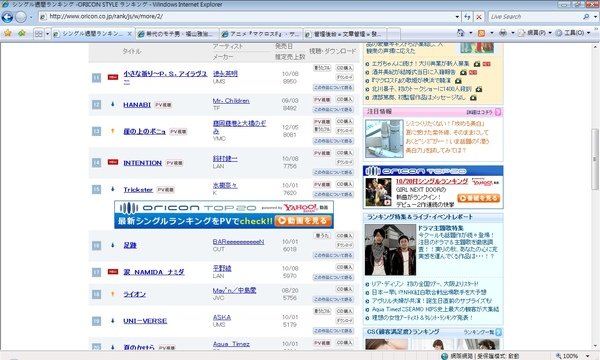Open the 涙 NAMIDA ナミダ title link
The image size is (600, 360).
153,272
